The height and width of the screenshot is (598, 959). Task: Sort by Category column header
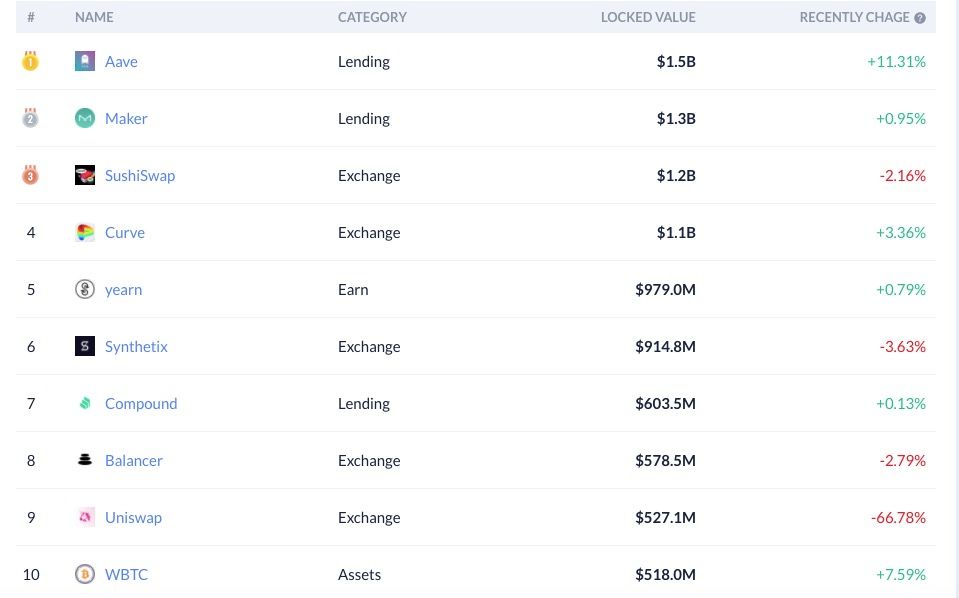coord(372,17)
